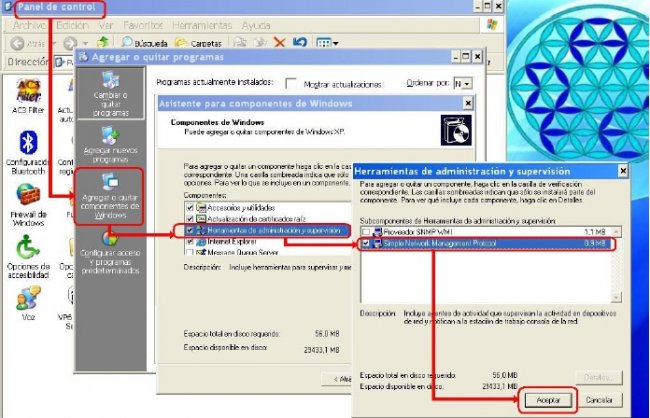Screen dimensions: 650x418
Task: Click the Atrás button in components wizard
Action: pos(337,379)
